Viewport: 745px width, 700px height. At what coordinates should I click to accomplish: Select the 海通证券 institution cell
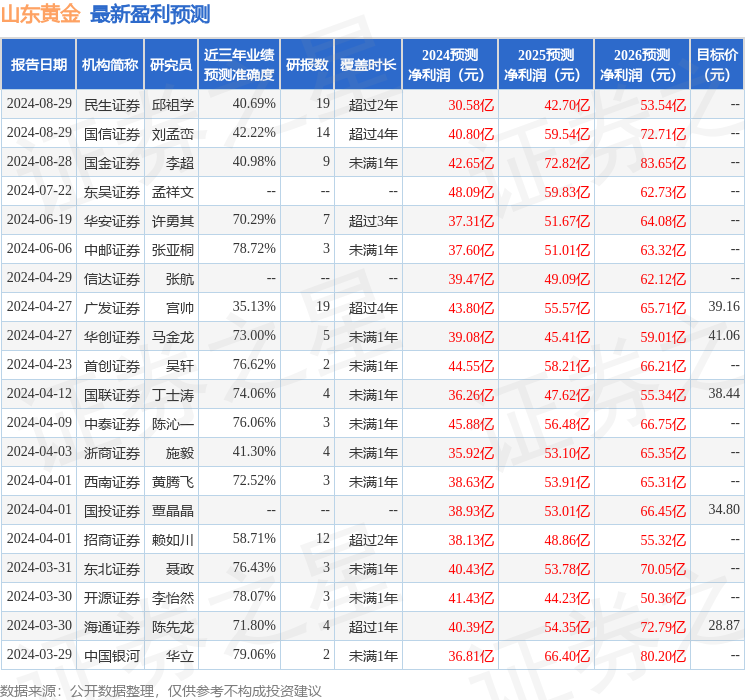112,627
